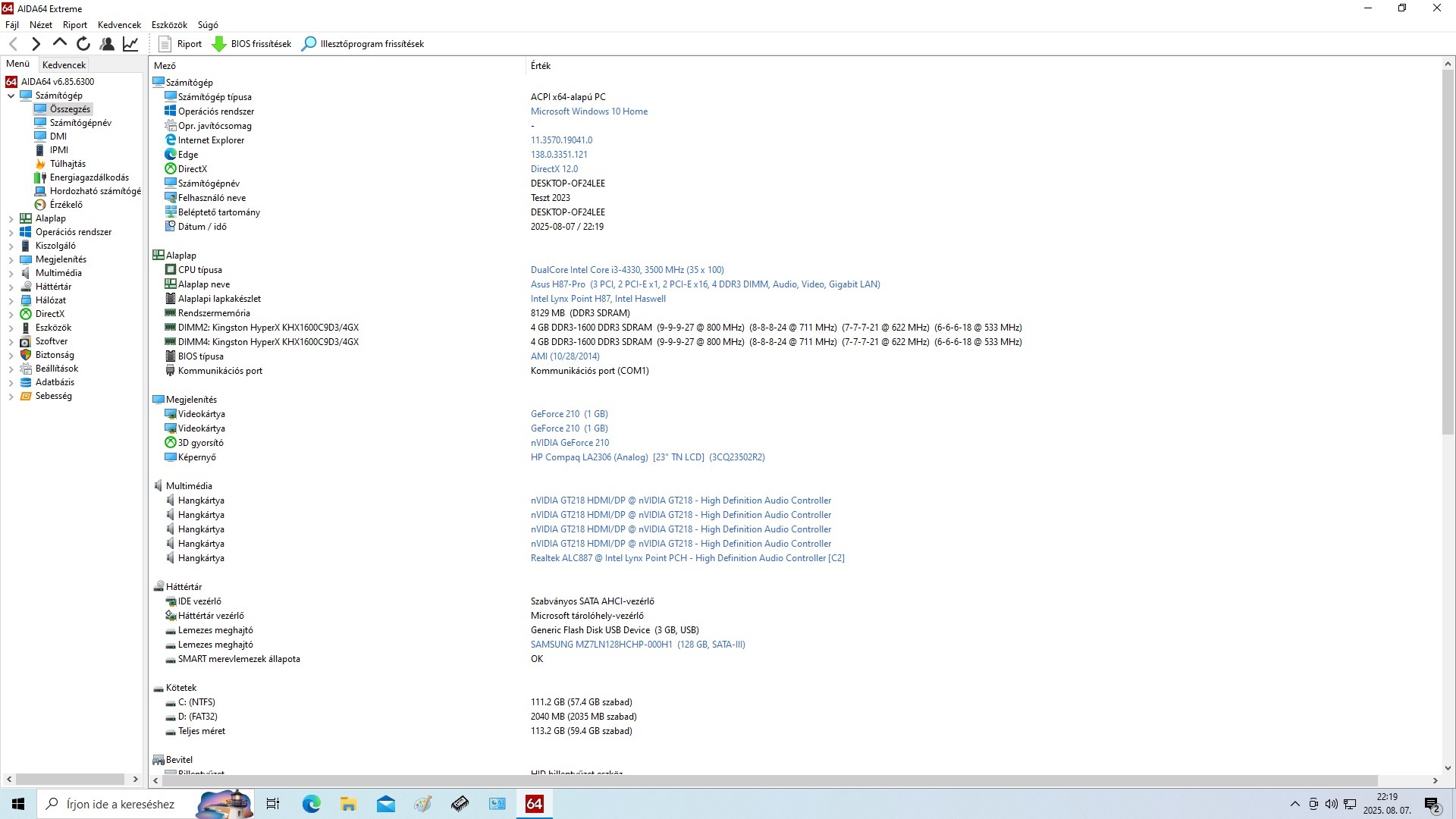Click the Forward navigation arrow
This screenshot has height=819, width=1456.
pyautogui.click(x=36, y=44)
